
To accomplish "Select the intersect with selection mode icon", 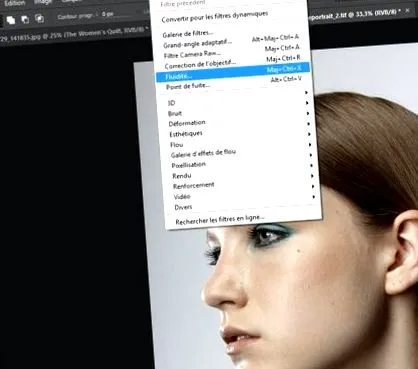I will [x=39, y=18].
